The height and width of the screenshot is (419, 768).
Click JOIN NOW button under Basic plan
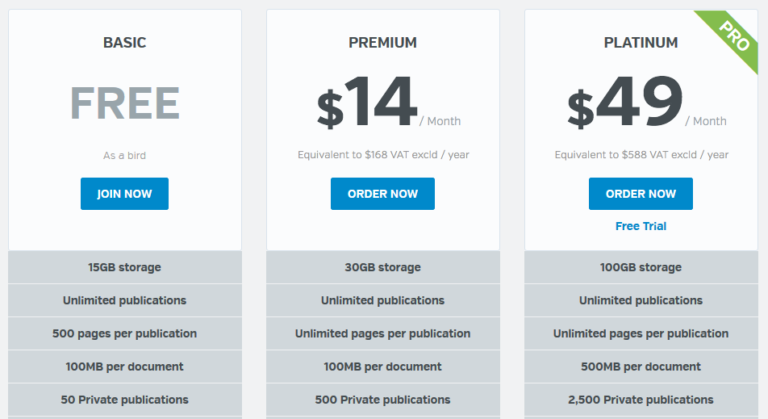(x=124, y=193)
